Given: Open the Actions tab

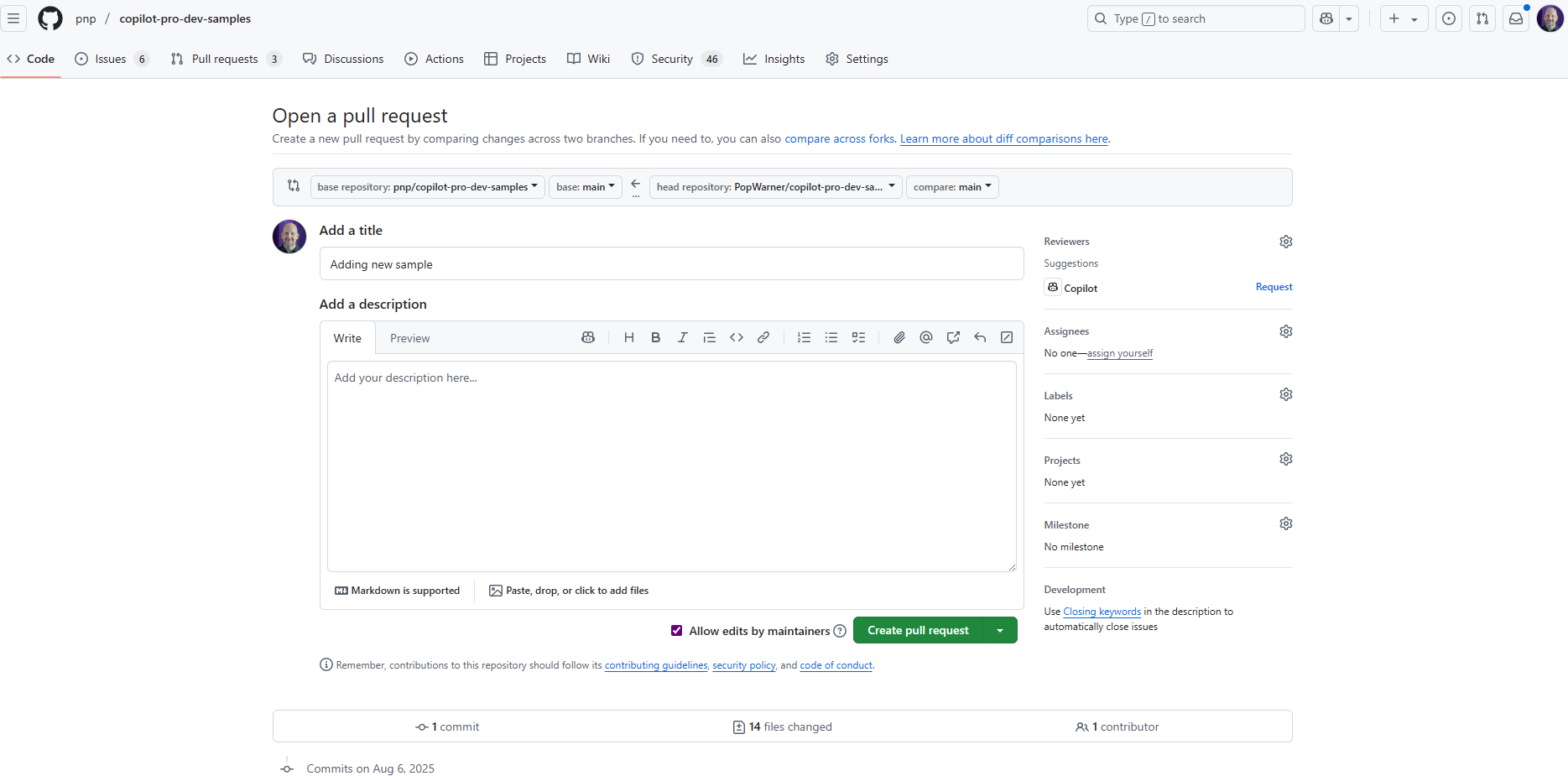Looking at the screenshot, I should [x=434, y=59].
